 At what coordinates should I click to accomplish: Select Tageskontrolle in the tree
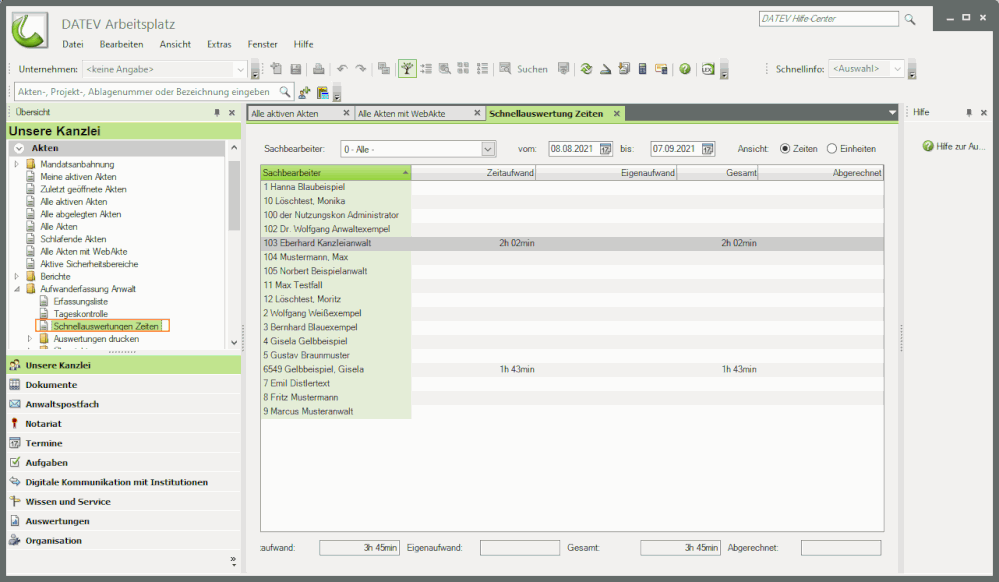click(80, 314)
